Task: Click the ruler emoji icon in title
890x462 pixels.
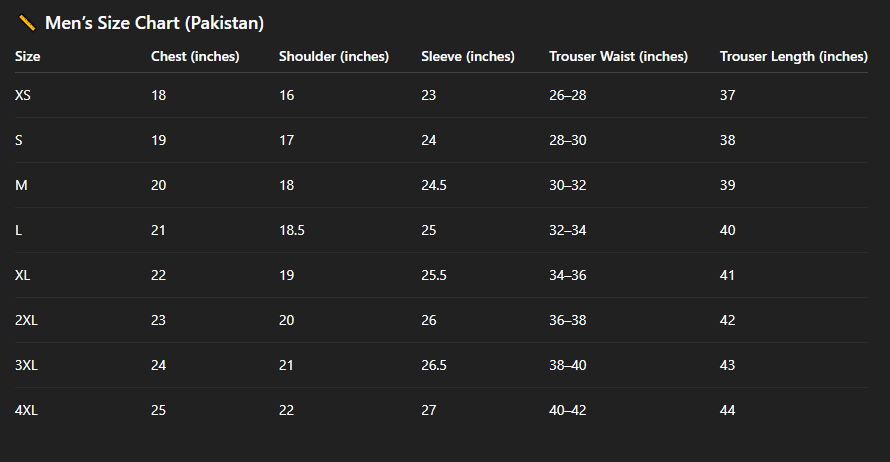Action: (x=27, y=23)
